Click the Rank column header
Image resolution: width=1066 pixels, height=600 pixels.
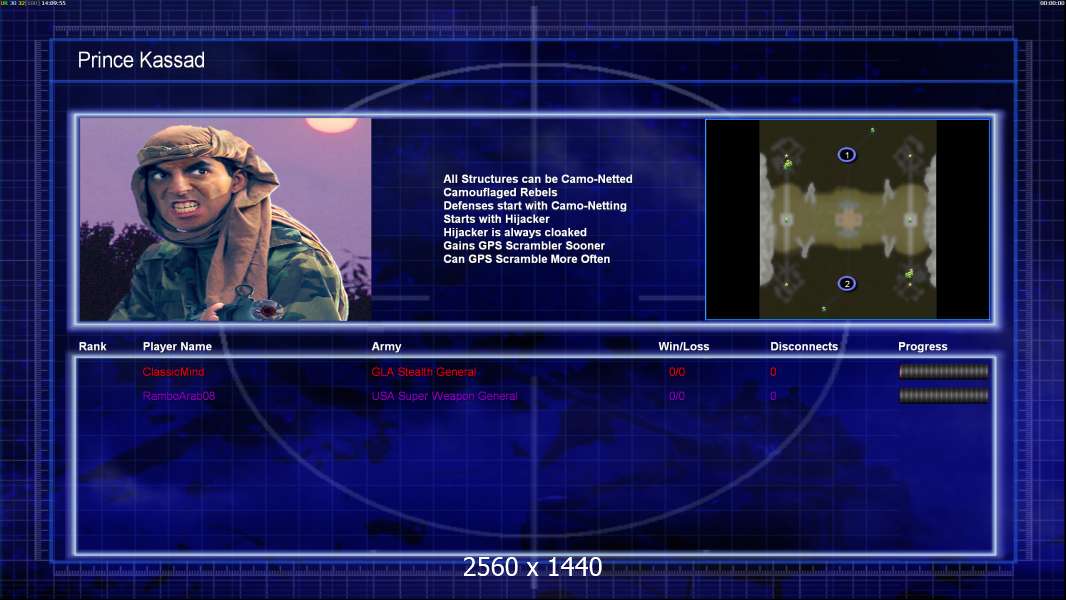(92, 347)
